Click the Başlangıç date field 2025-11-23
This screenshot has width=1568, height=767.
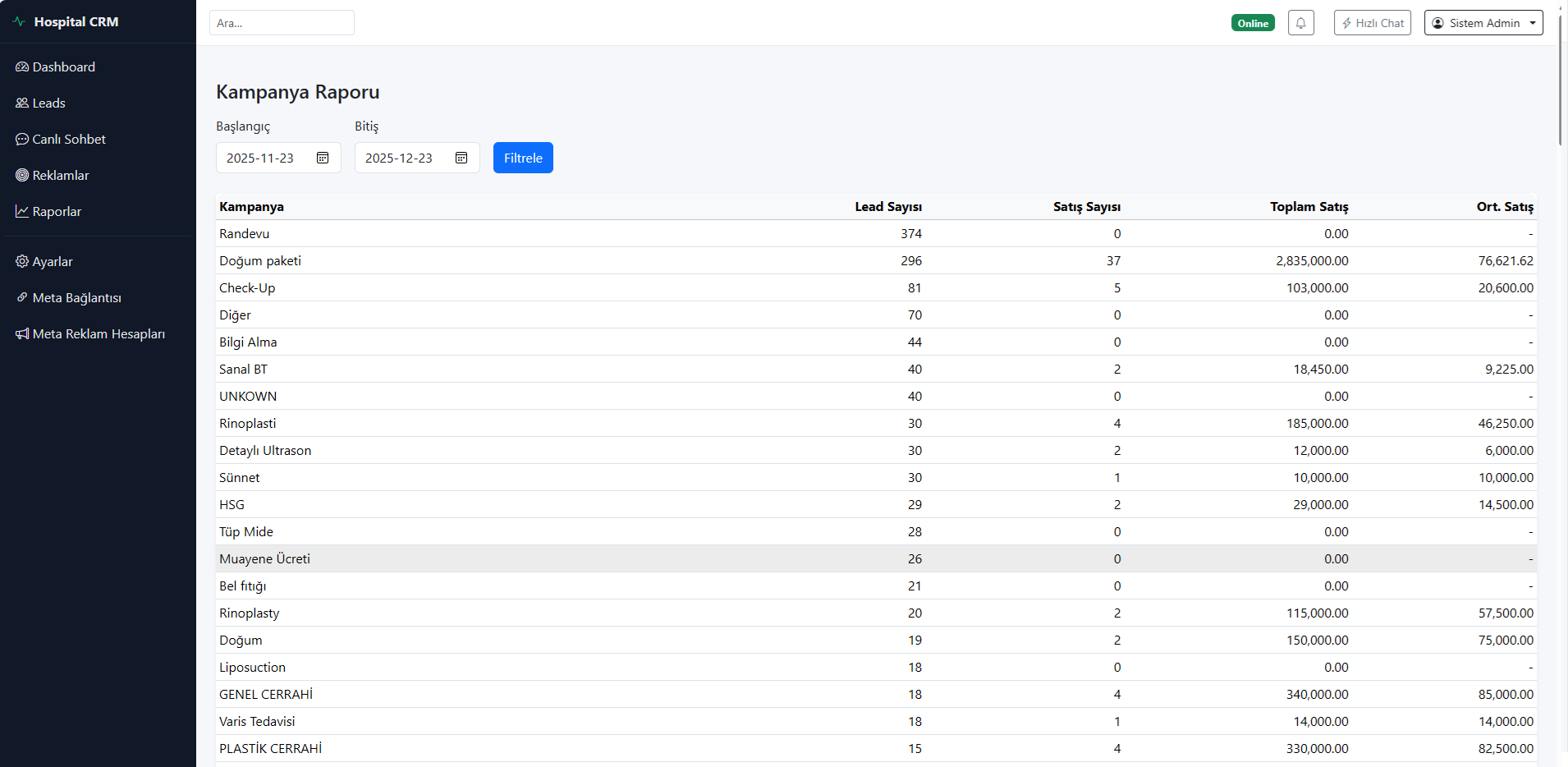point(261,158)
